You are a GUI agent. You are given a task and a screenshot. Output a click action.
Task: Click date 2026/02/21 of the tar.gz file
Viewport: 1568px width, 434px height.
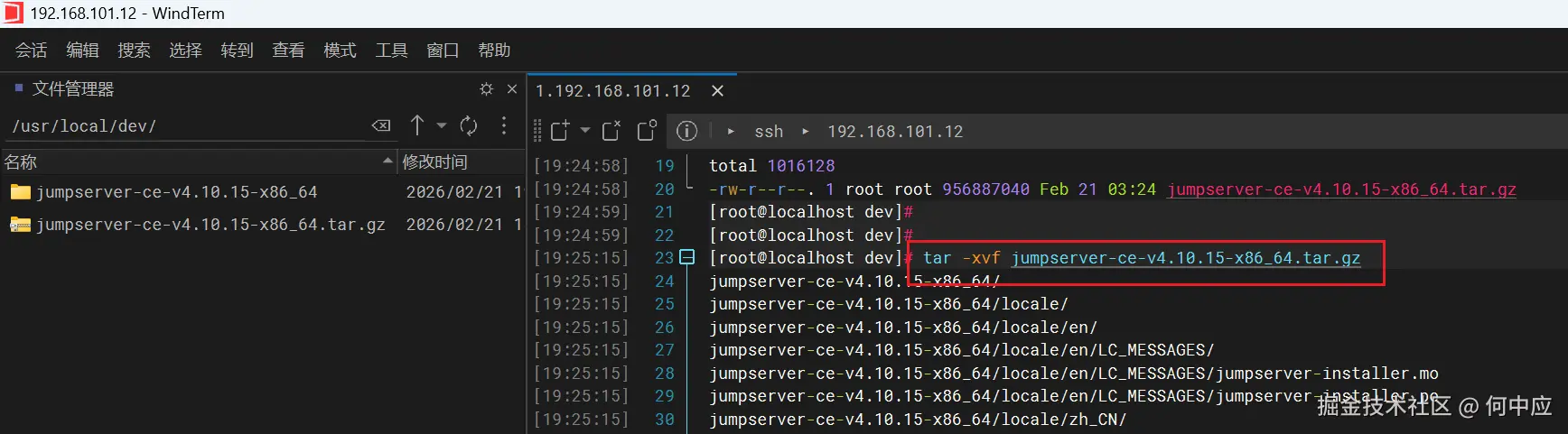pos(454,225)
